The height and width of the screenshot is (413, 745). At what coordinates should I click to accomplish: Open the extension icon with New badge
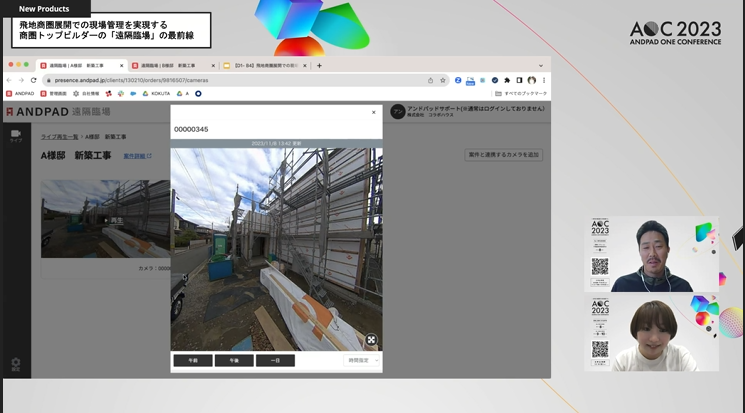tap(470, 81)
